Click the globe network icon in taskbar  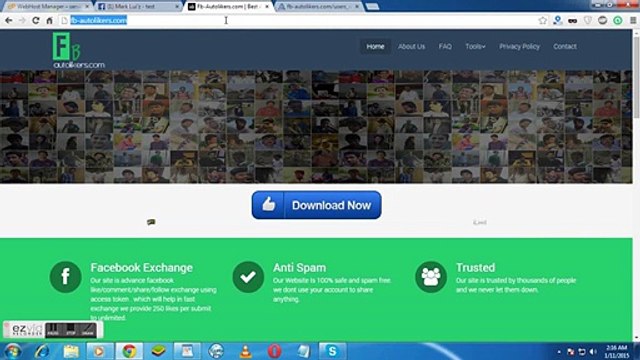[216, 351]
